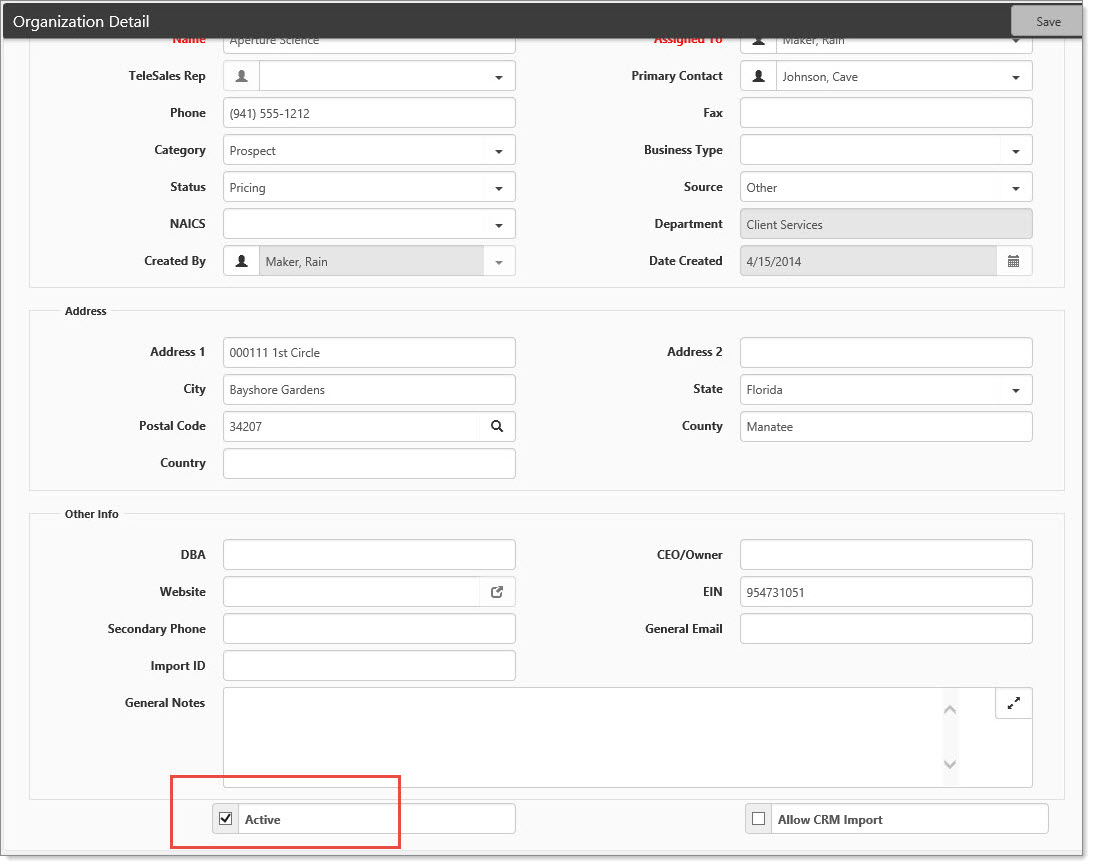1093x866 pixels.
Task: Click the Phone input field
Action: [x=369, y=113]
